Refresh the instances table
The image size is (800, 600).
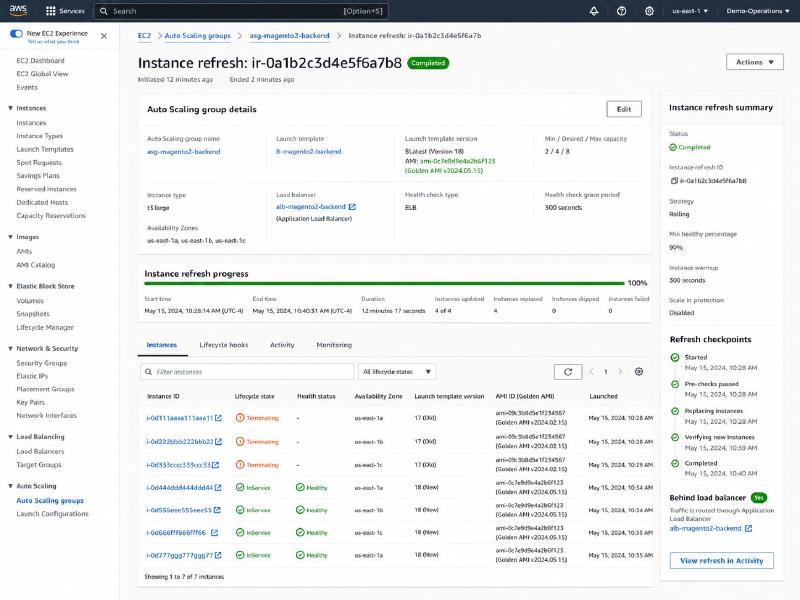[x=568, y=372]
